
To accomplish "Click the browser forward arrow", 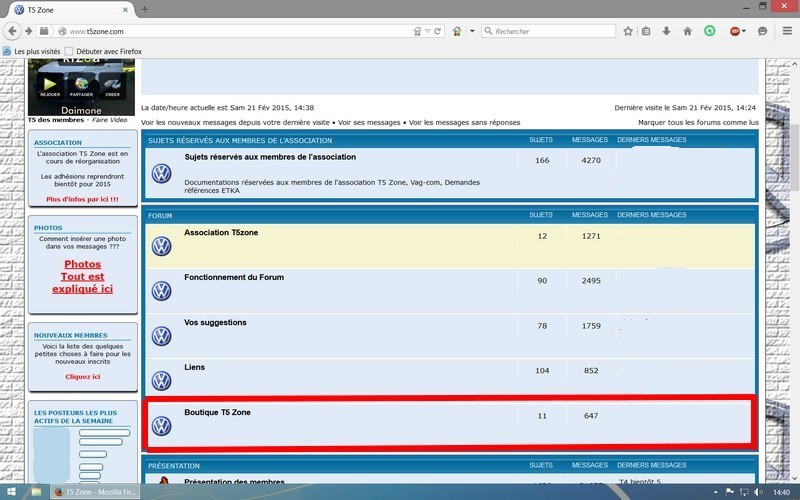I will tap(29, 31).
